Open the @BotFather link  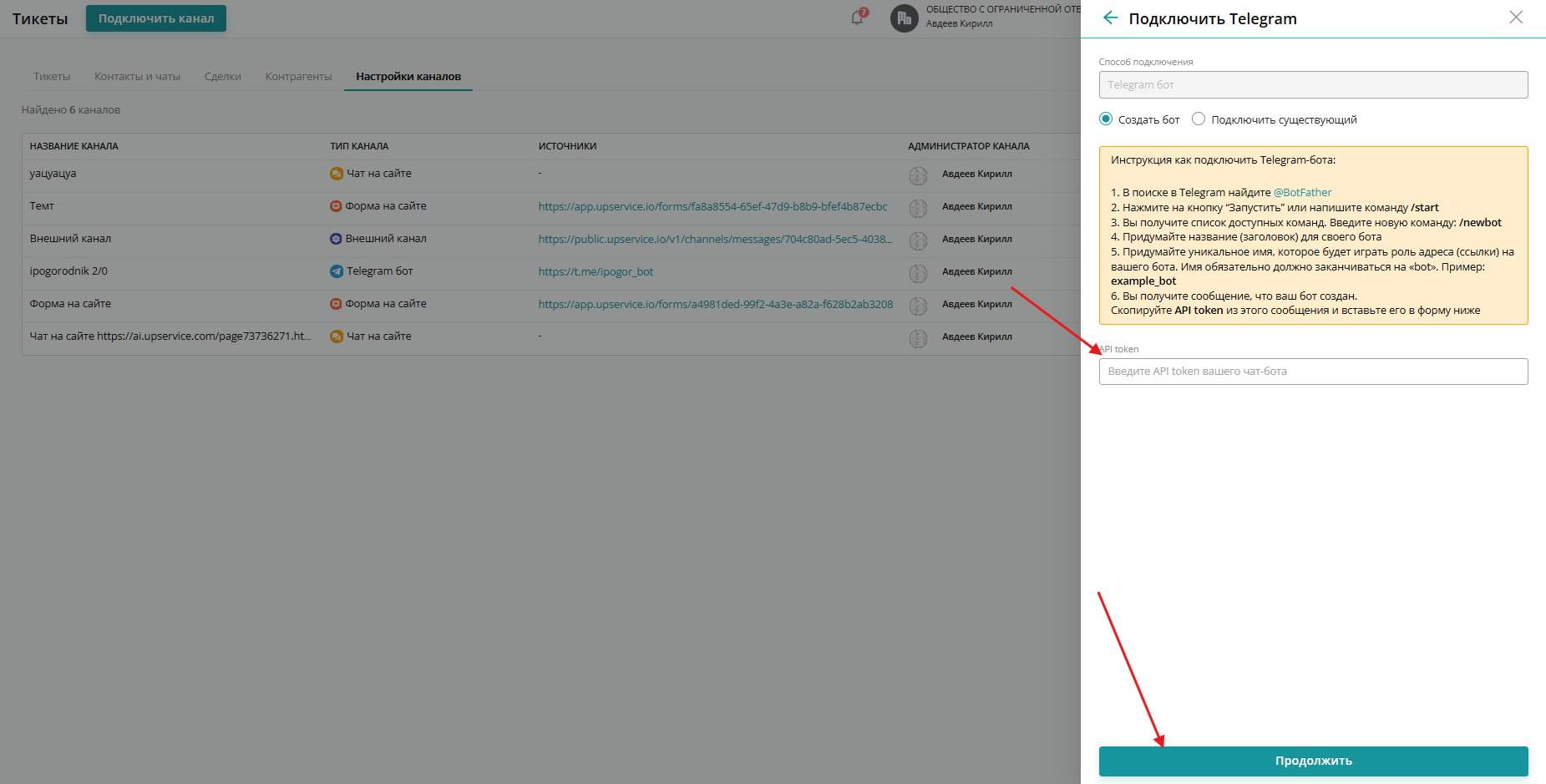(x=1303, y=192)
